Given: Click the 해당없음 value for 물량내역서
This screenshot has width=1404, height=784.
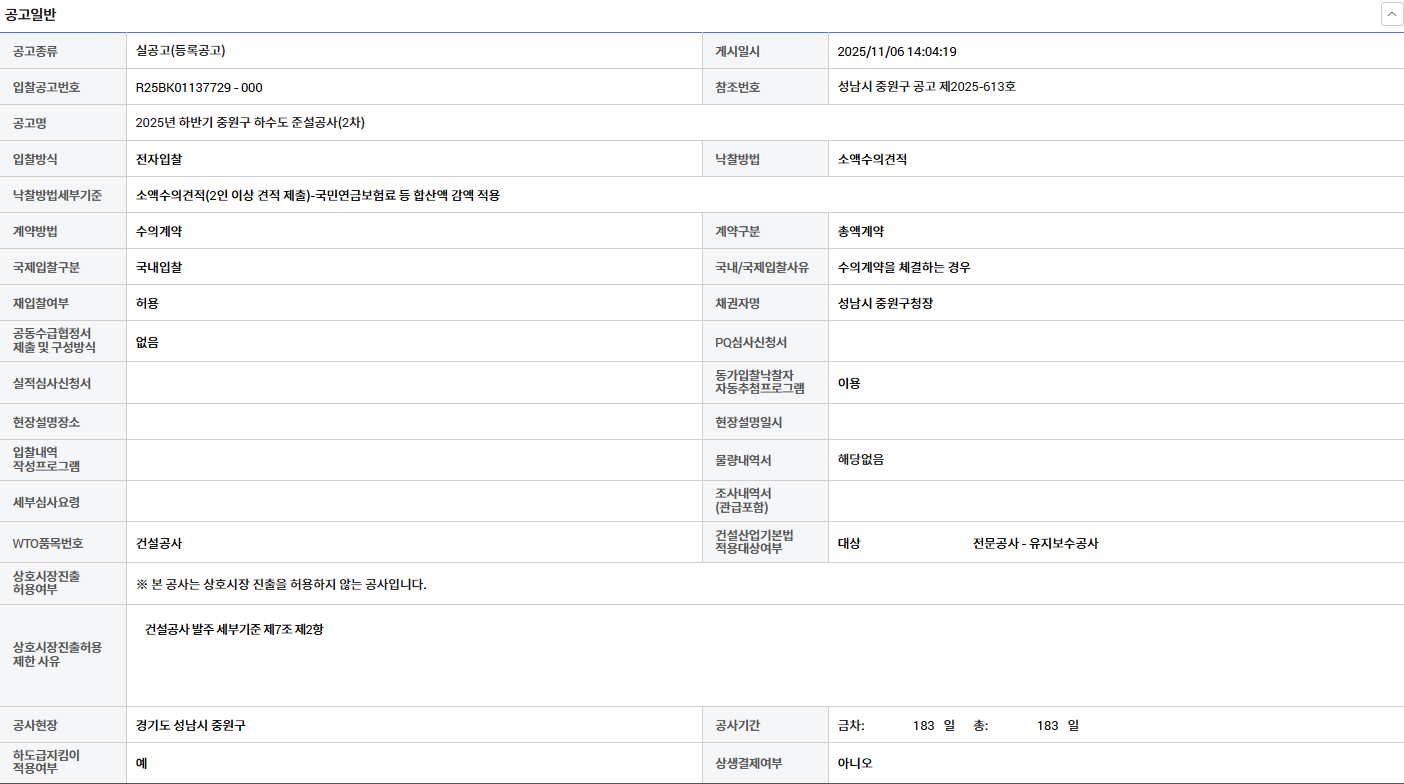Looking at the screenshot, I should coord(860,460).
